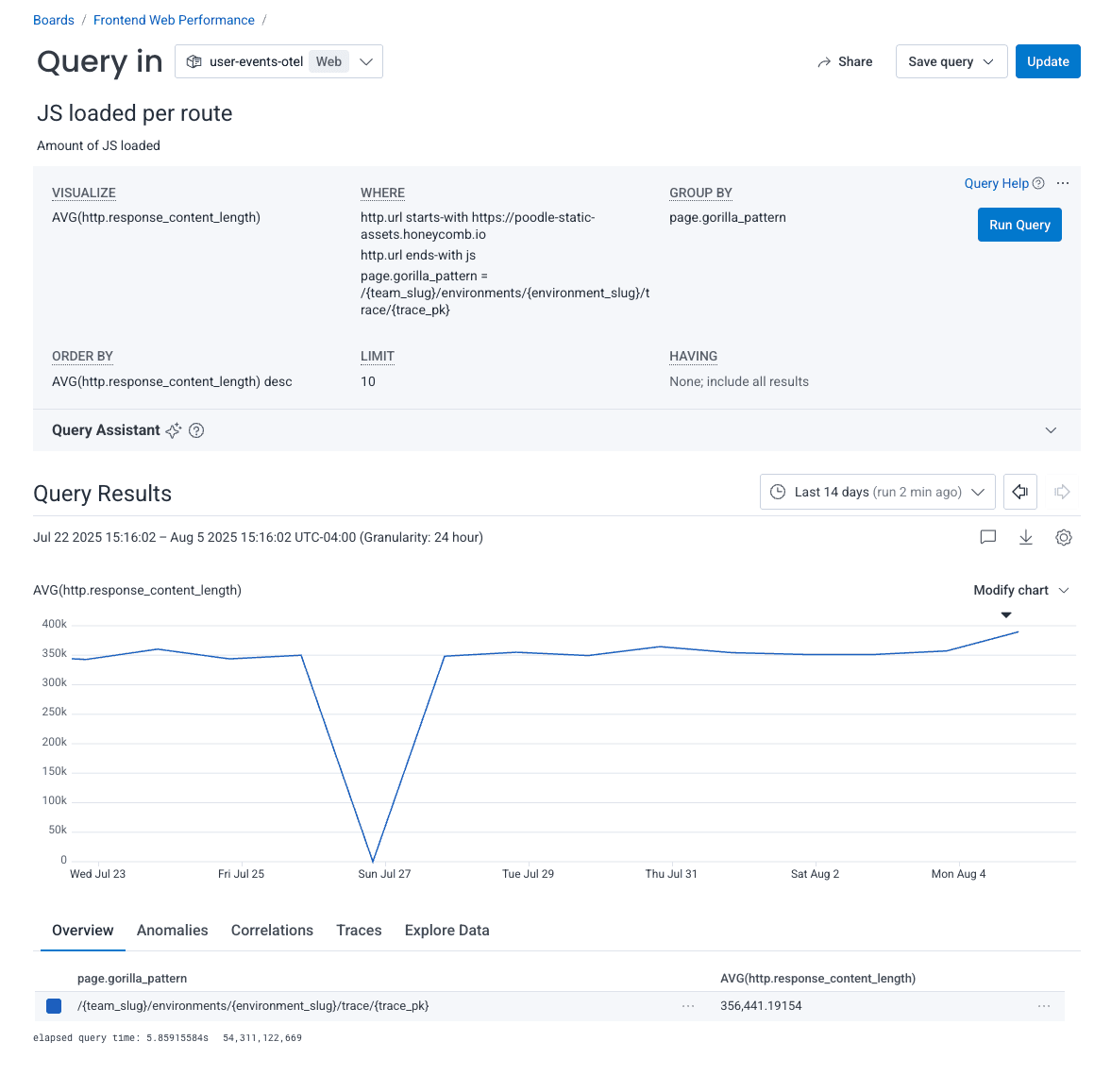Go to the Frontend Web Performance breadcrumb
Image resolution: width=1111 pixels, height=1092 pixels.
click(x=174, y=20)
